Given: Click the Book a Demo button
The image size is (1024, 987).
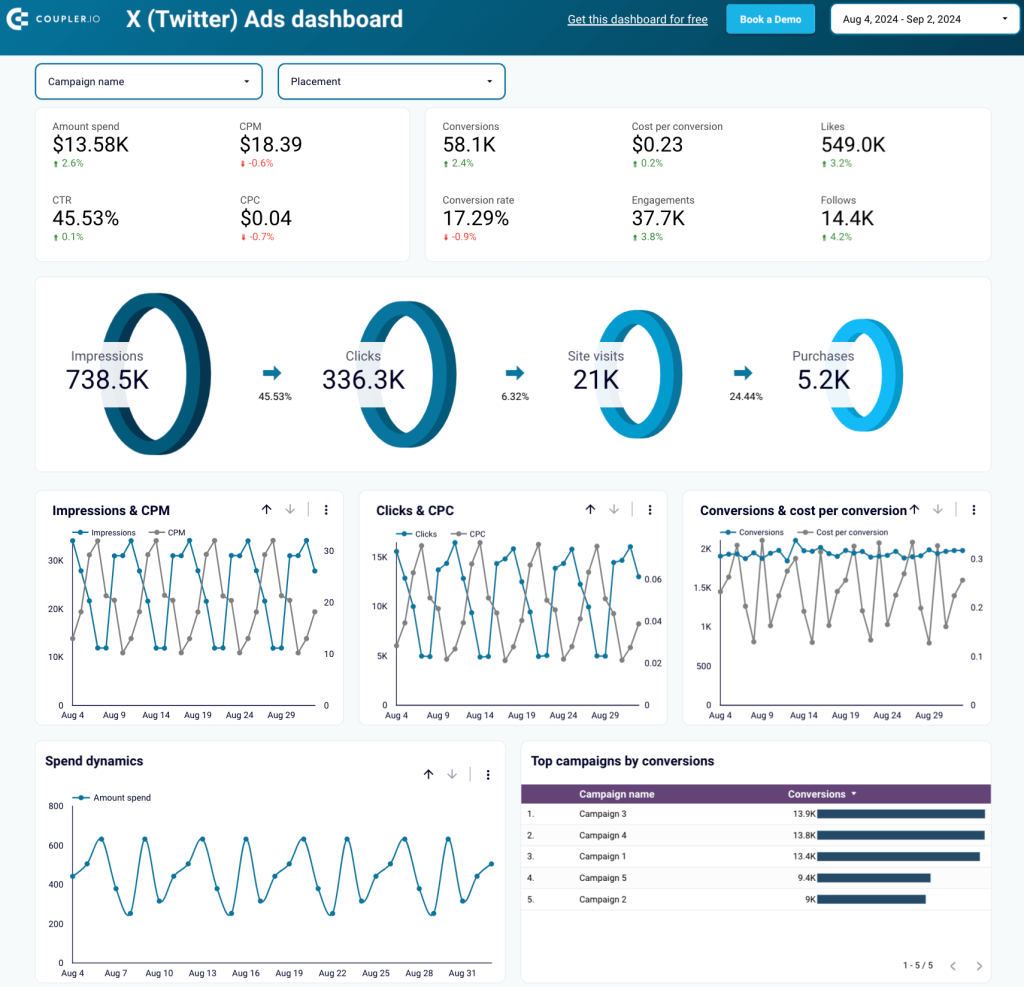Looking at the screenshot, I should click(770, 19).
